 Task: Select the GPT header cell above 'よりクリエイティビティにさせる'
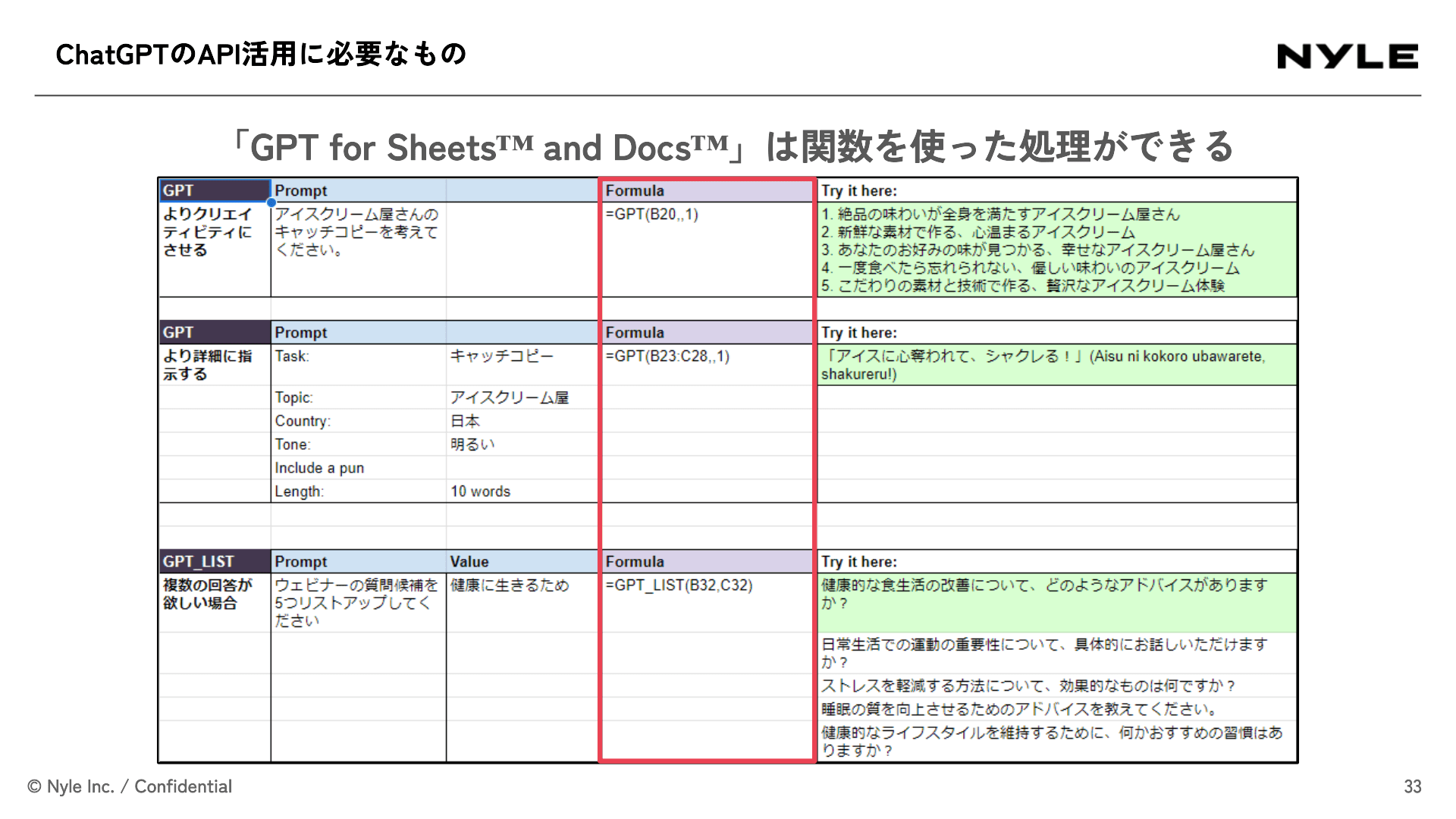215,190
